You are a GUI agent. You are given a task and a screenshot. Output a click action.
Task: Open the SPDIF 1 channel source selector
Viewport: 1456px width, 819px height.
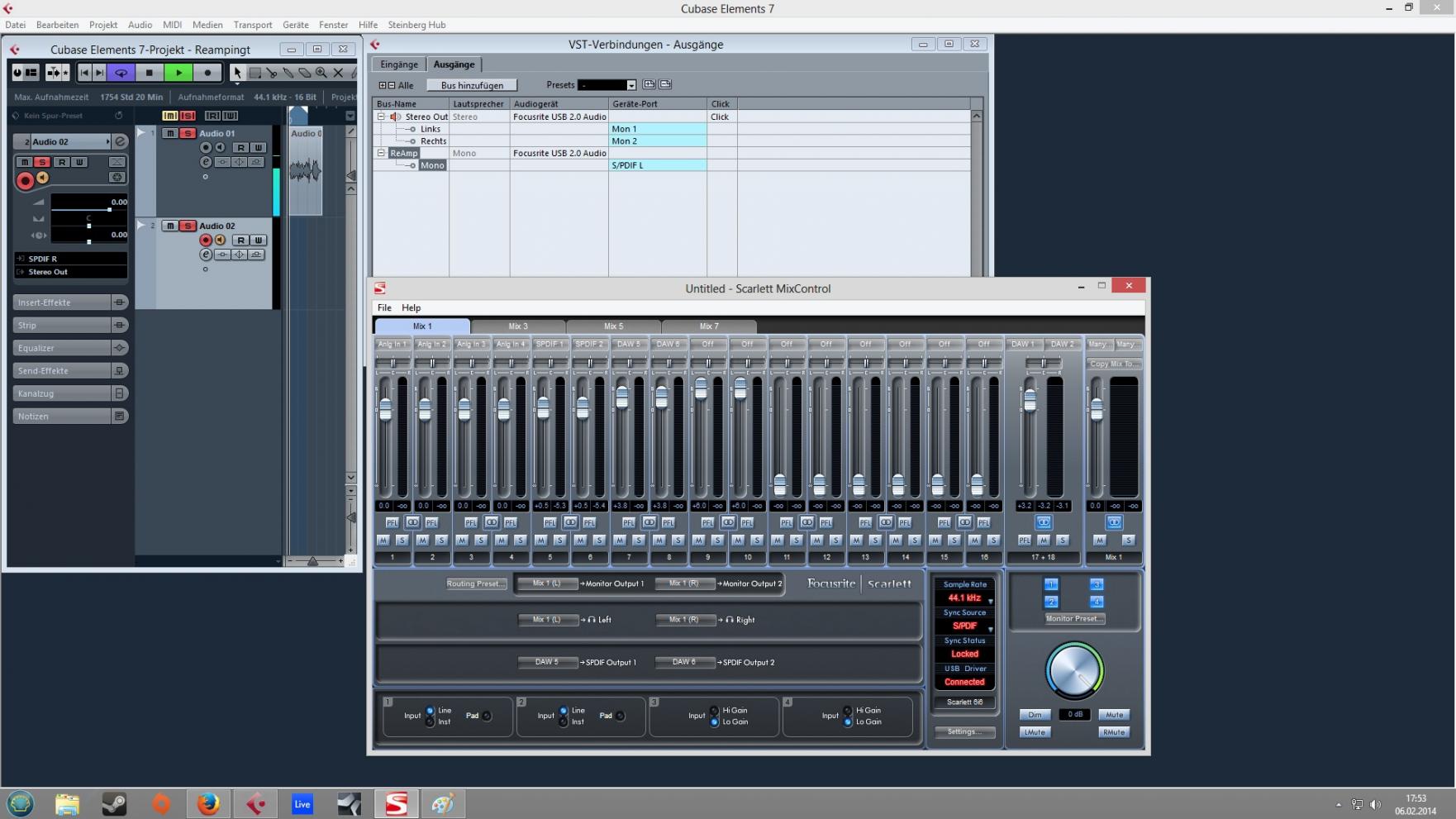pos(550,344)
